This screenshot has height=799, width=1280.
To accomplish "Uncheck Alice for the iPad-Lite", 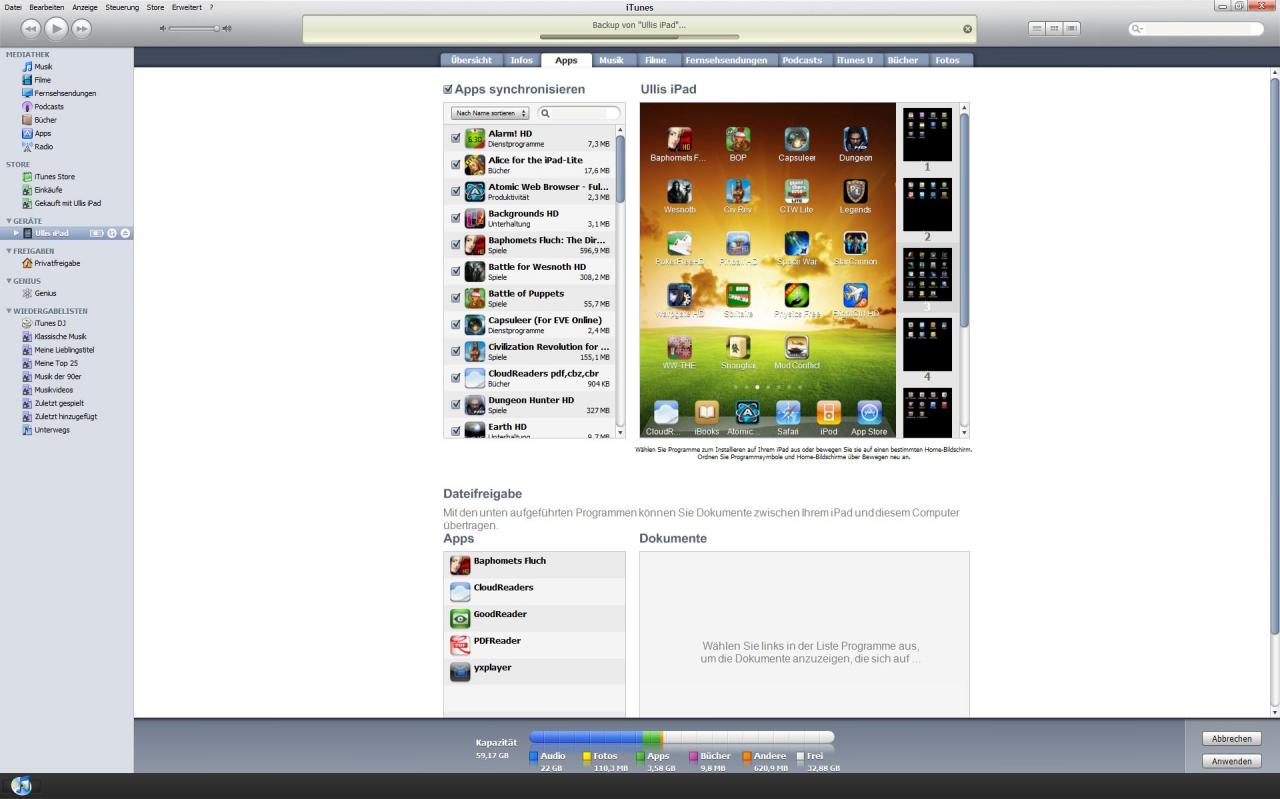I will coord(456,165).
